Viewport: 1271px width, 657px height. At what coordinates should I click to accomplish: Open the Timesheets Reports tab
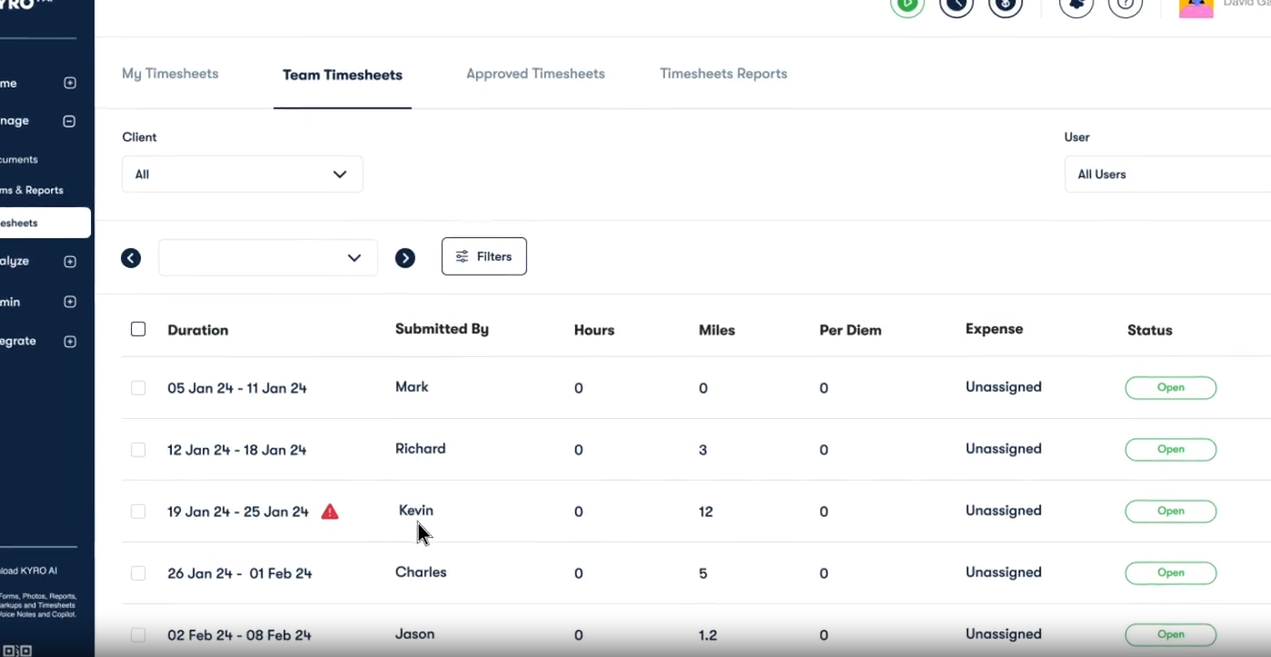[x=723, y=74]
